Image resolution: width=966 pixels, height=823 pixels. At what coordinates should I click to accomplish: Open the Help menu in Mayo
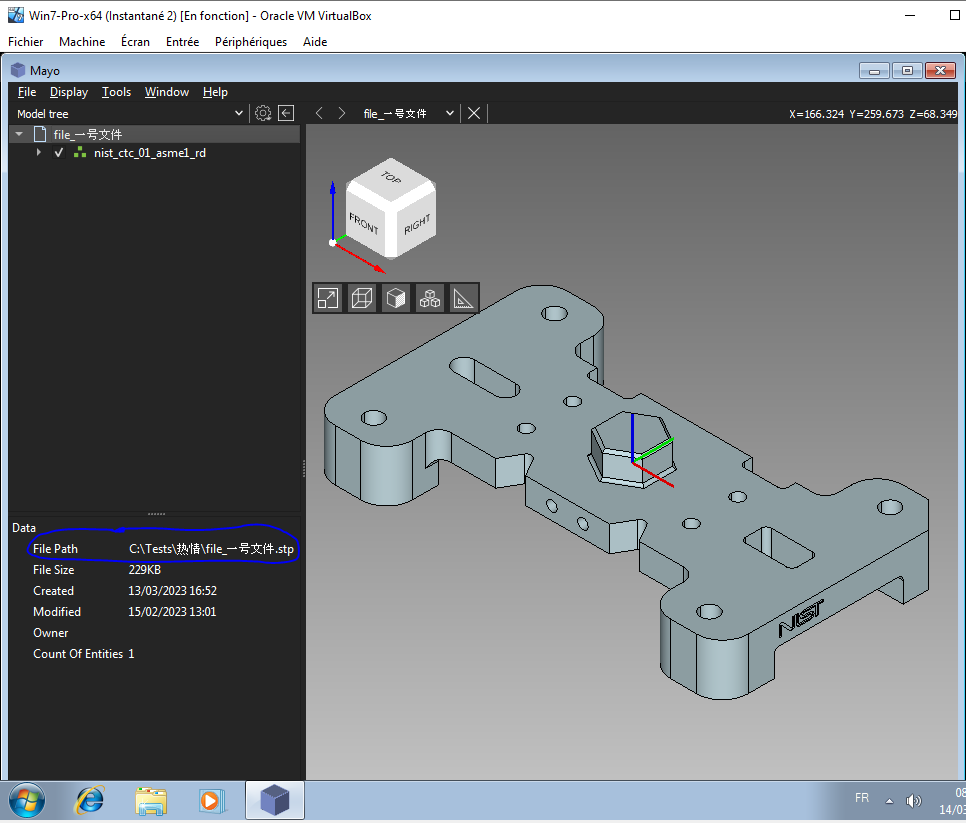tap(215, 92)
